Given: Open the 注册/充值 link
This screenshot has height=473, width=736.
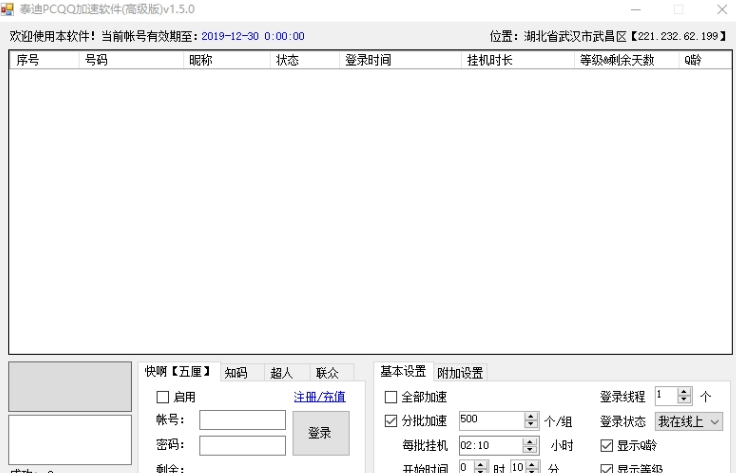Looking at the screenshot, I should tap(320, 397).
